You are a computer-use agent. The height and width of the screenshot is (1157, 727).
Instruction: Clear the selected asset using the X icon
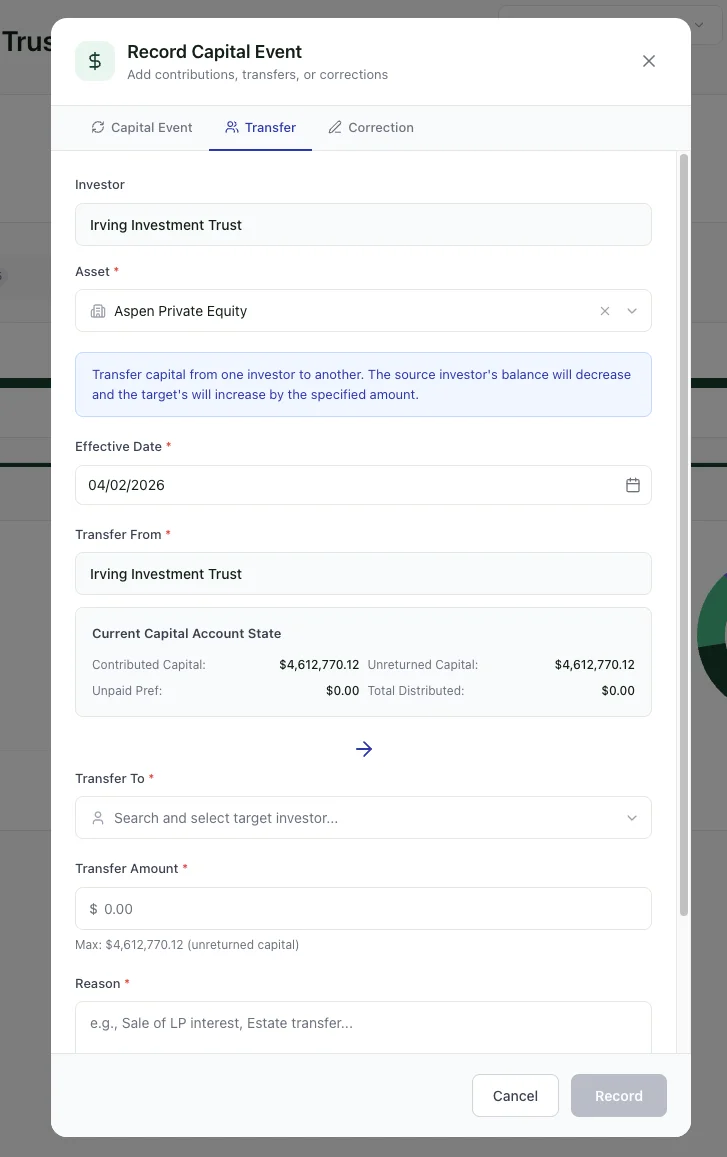click(x=604, y=311)
